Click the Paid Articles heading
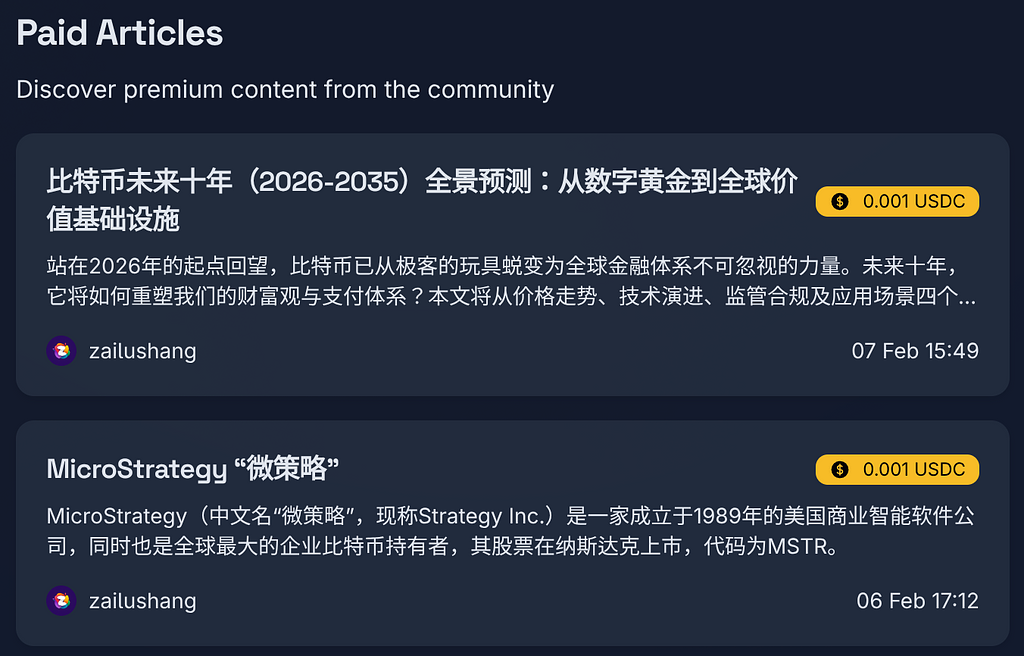This screenshot has height=656, width=1024. click(120, 33)
